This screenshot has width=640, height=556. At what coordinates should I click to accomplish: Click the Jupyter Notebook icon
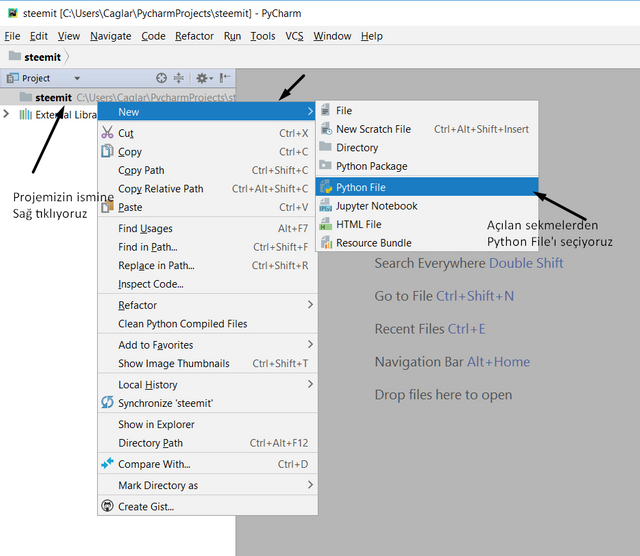pyautogui.click(x=325, y=205)
